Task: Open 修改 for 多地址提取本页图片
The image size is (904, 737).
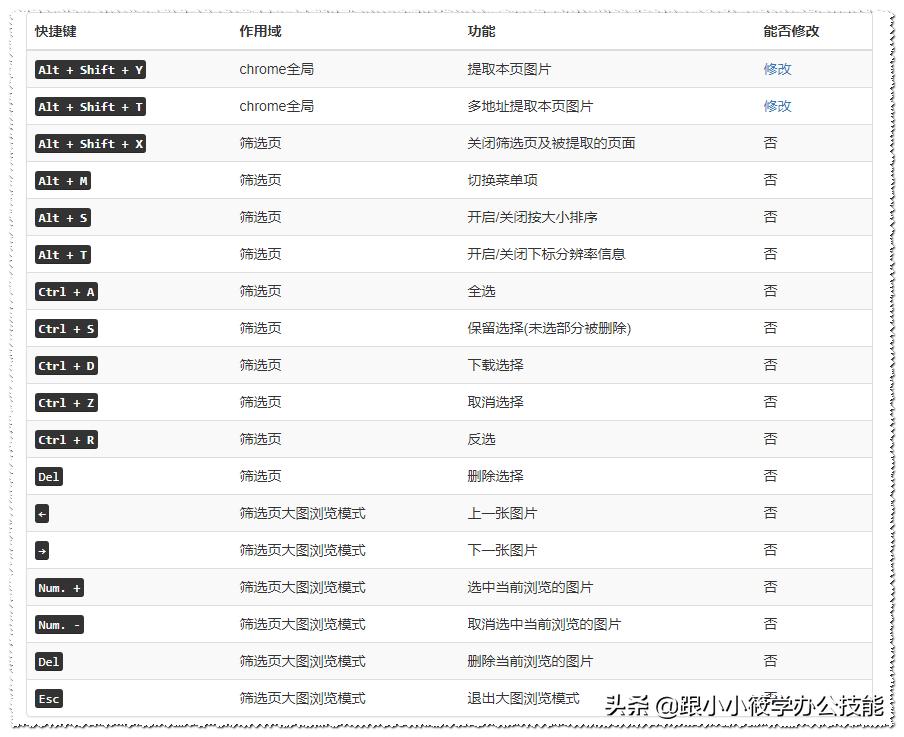Action: coord(777,106)
